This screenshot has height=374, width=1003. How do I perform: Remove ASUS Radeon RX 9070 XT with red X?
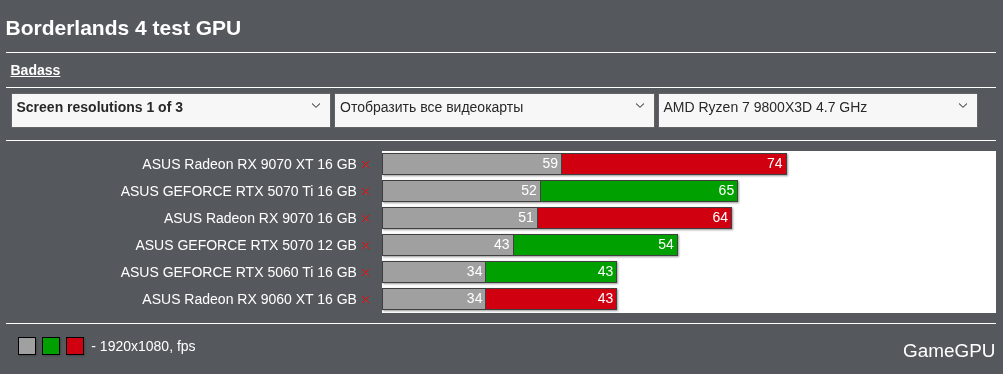pyautogui.click(x=365, y=164)
